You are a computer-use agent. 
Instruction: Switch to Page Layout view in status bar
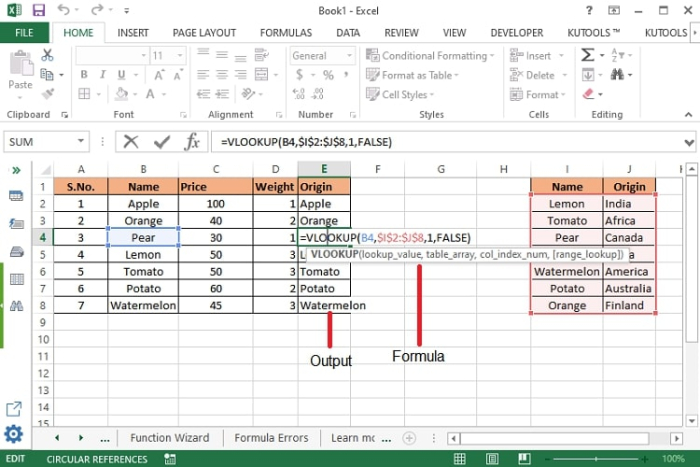492,459
